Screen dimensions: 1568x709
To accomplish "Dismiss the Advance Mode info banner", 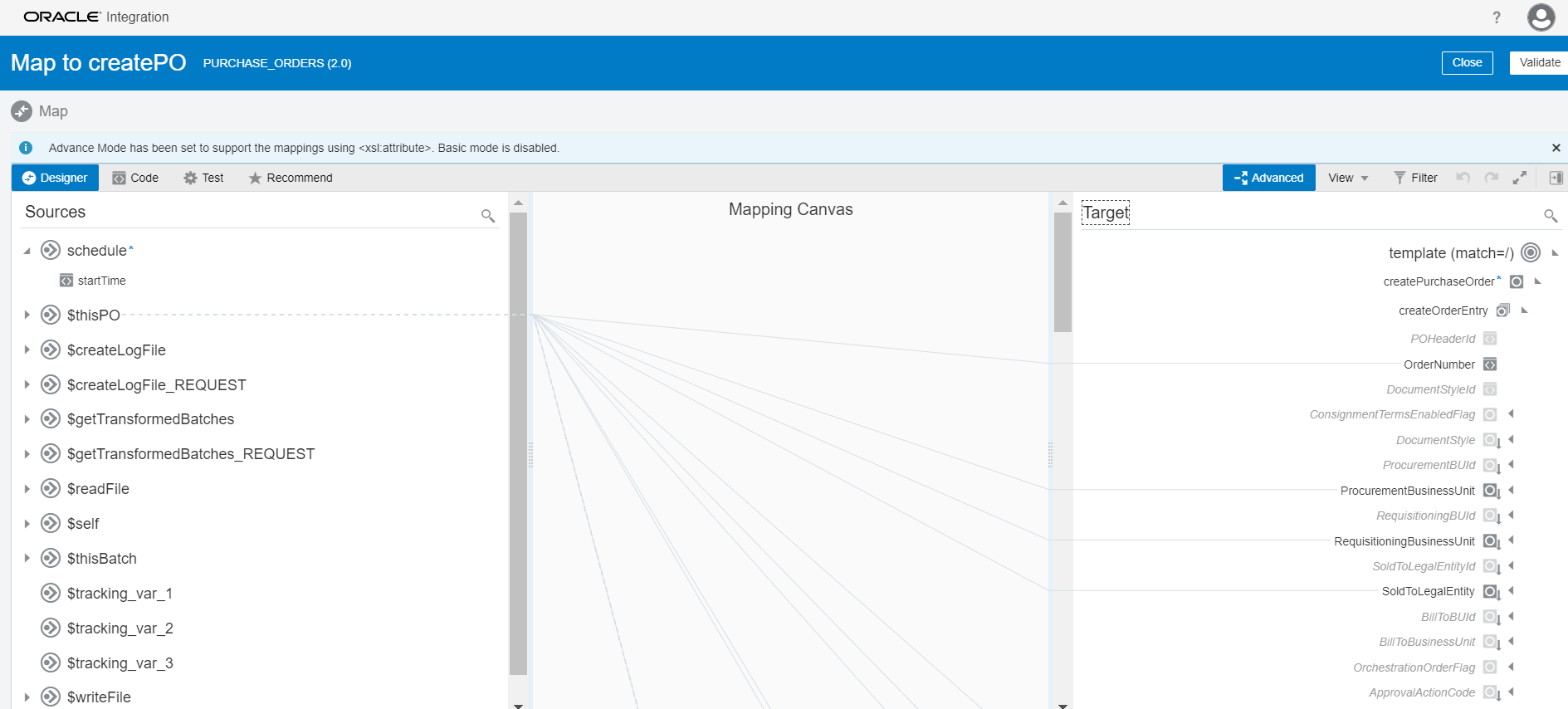I will 1556,148.
